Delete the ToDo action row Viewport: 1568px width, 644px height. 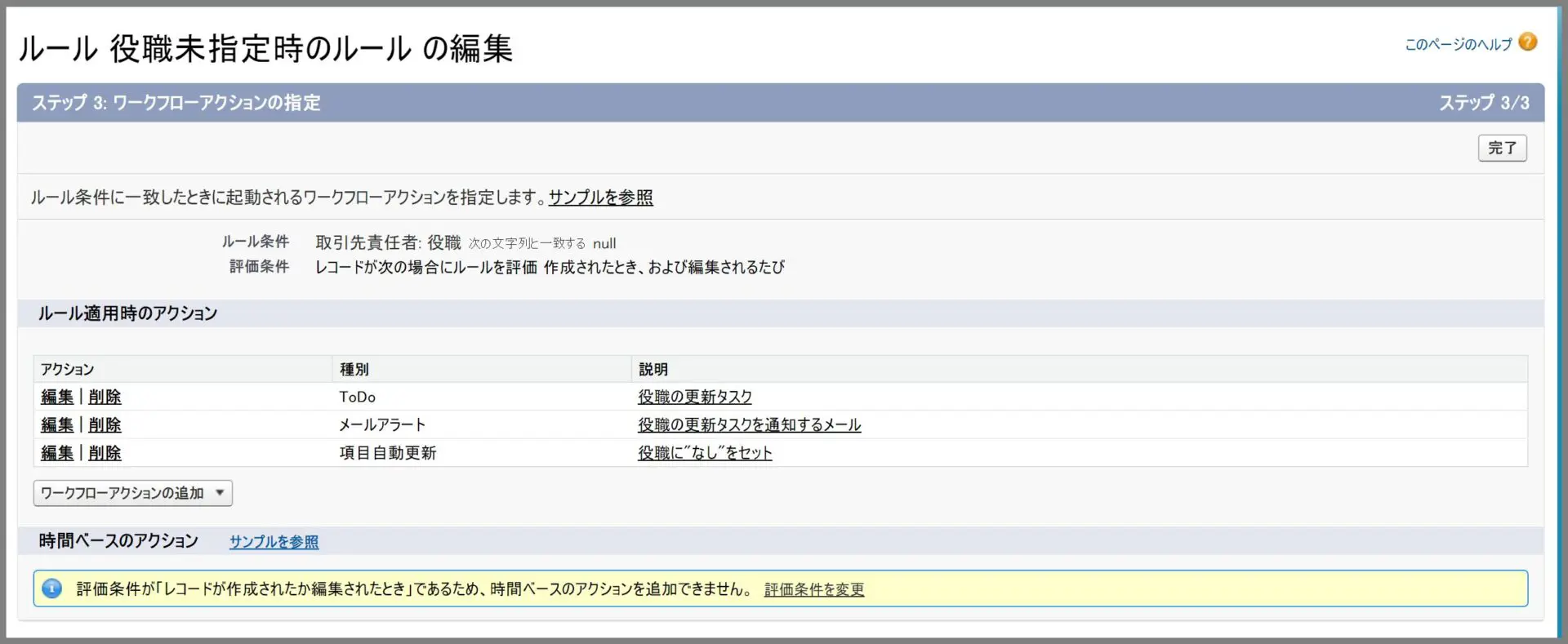click(x=105, y=397)
